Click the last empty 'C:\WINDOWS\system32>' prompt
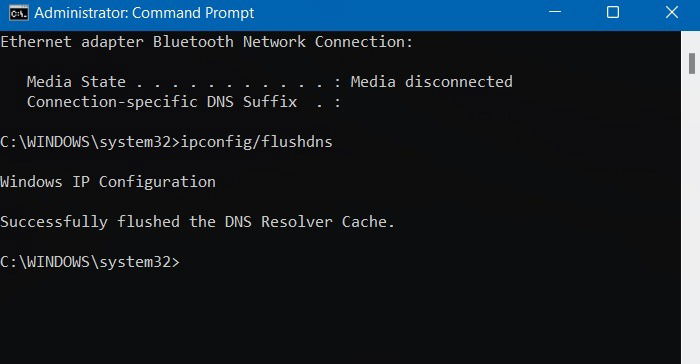 [90, 262]
